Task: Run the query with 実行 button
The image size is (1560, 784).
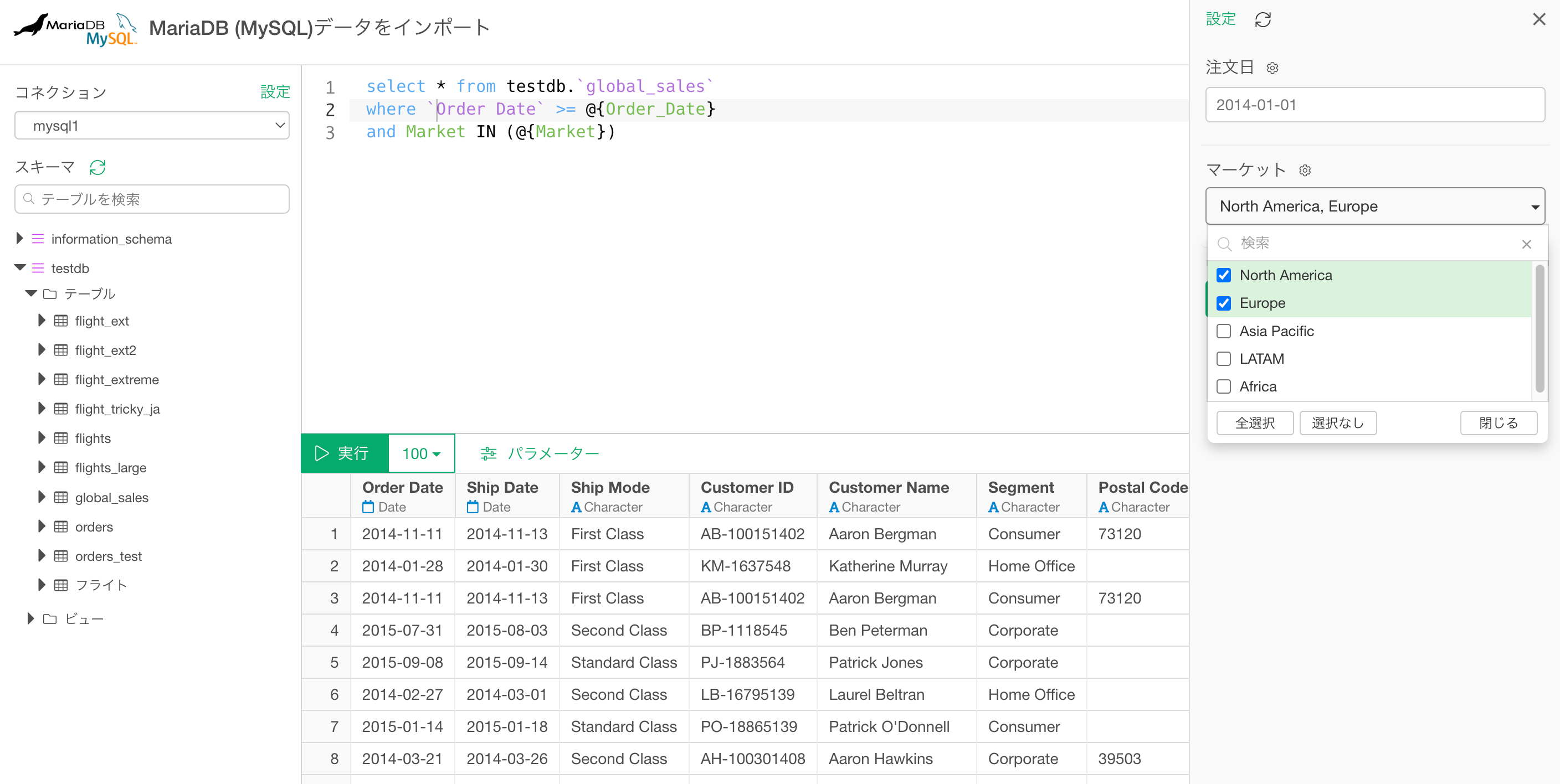Action: click(345, 453)
